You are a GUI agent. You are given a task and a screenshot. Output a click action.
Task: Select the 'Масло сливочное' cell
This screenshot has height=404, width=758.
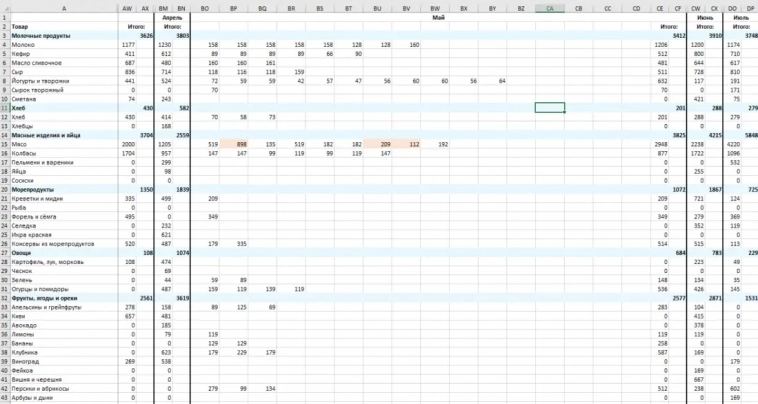pos(64,63)
